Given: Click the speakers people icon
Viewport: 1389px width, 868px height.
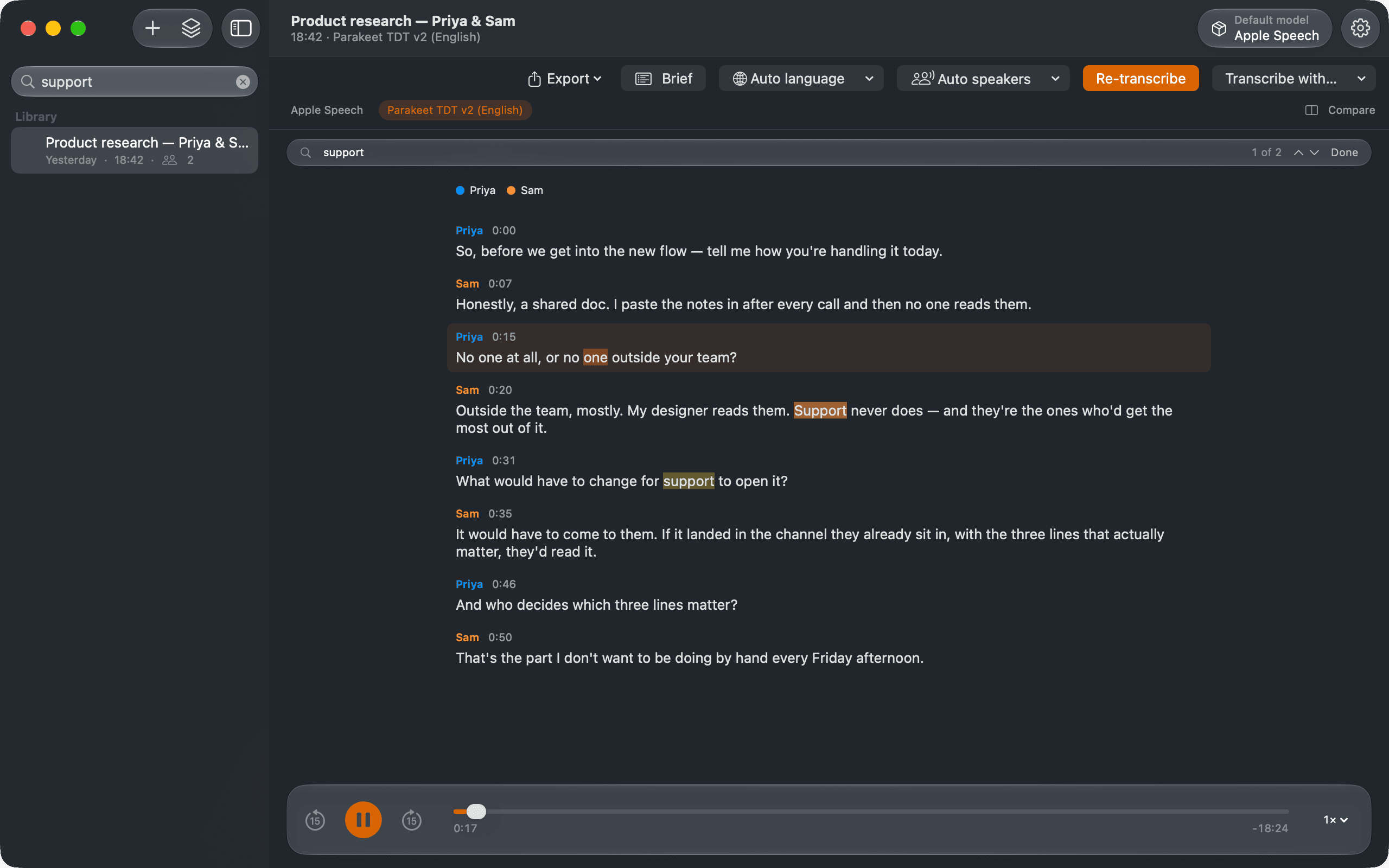Looking at the screenshot, I should [922, 78].
